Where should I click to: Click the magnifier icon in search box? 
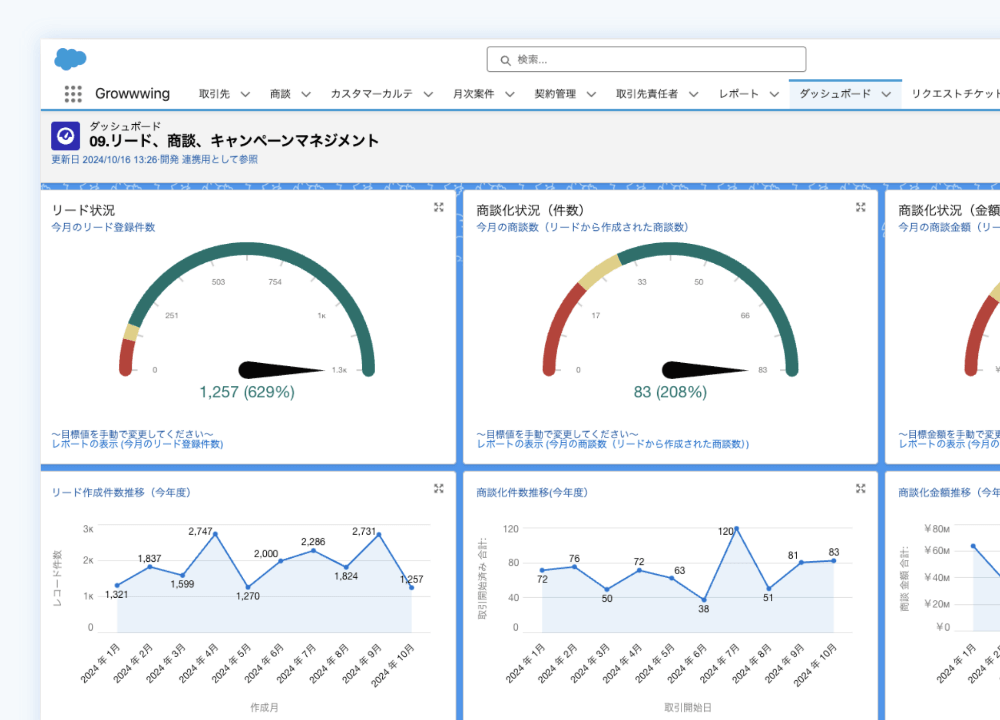point(503,60)
